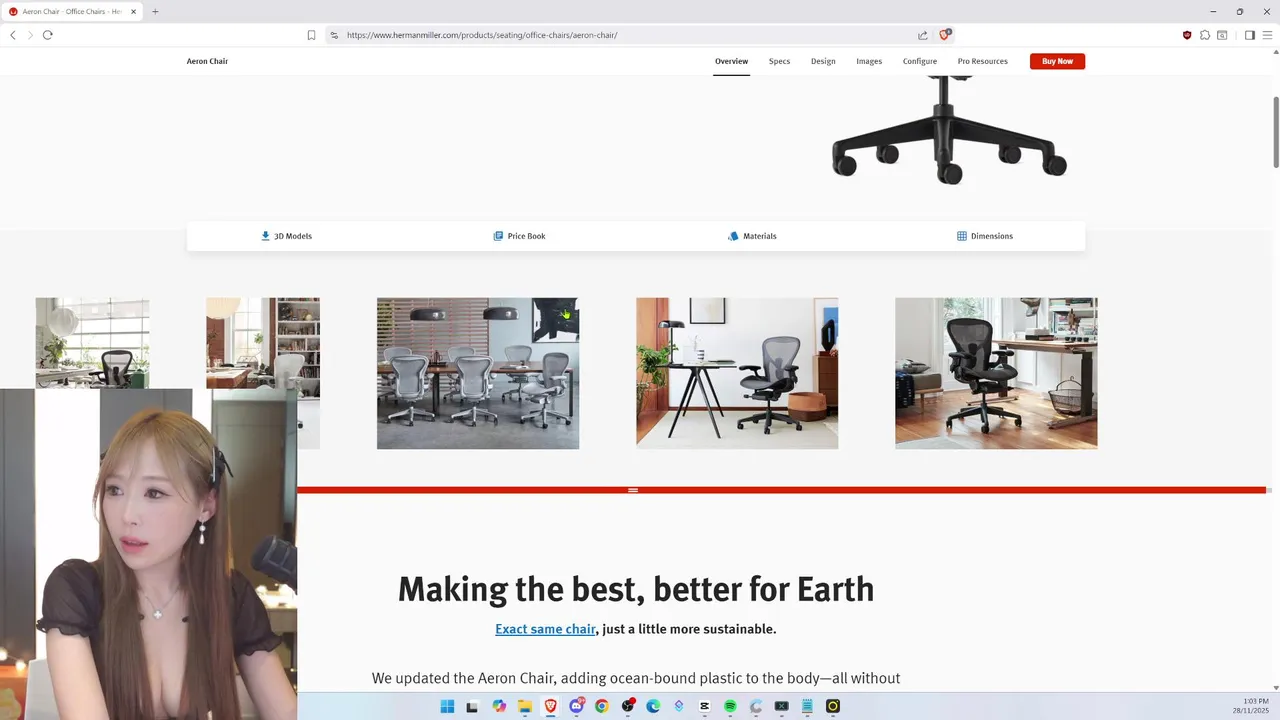
Task: Click the red Buy Now button
Action: (1057, 61)
